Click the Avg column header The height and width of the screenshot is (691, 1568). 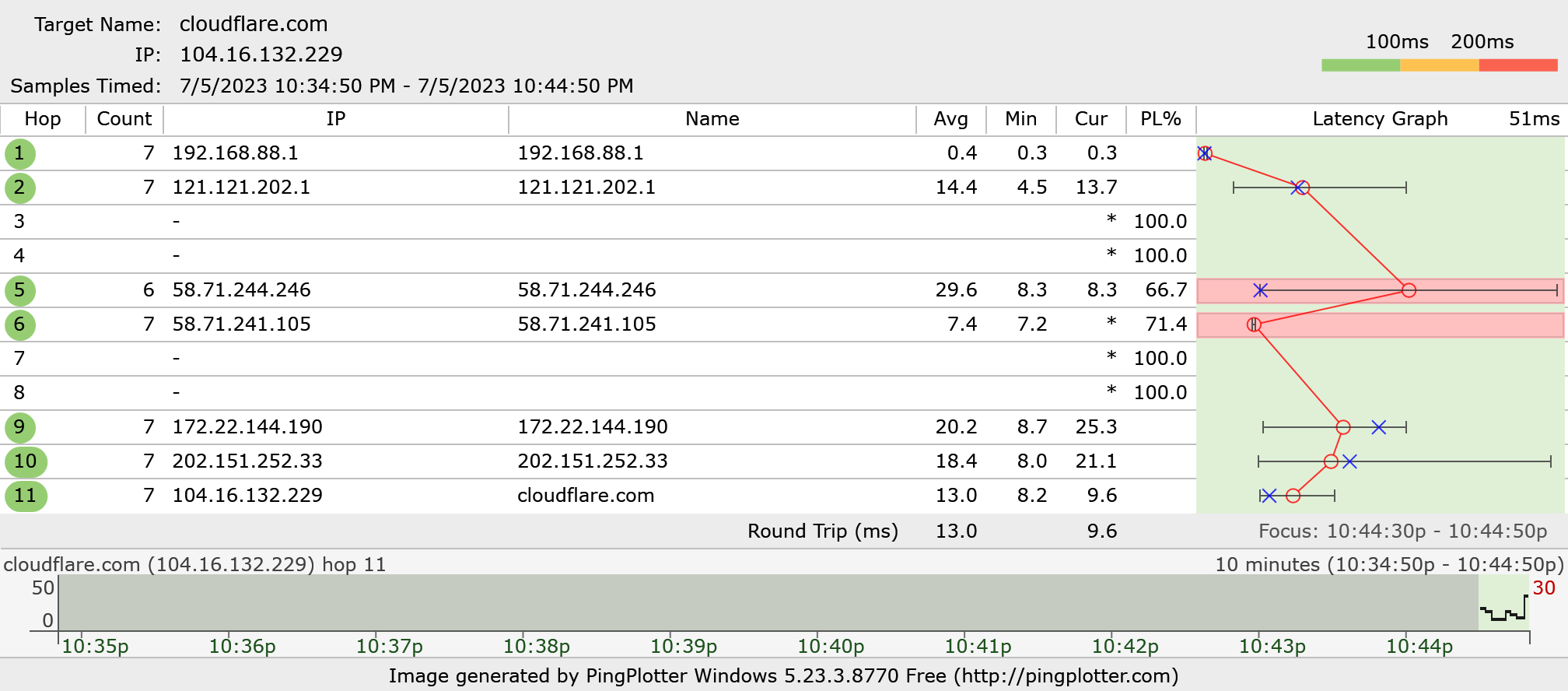951,119
